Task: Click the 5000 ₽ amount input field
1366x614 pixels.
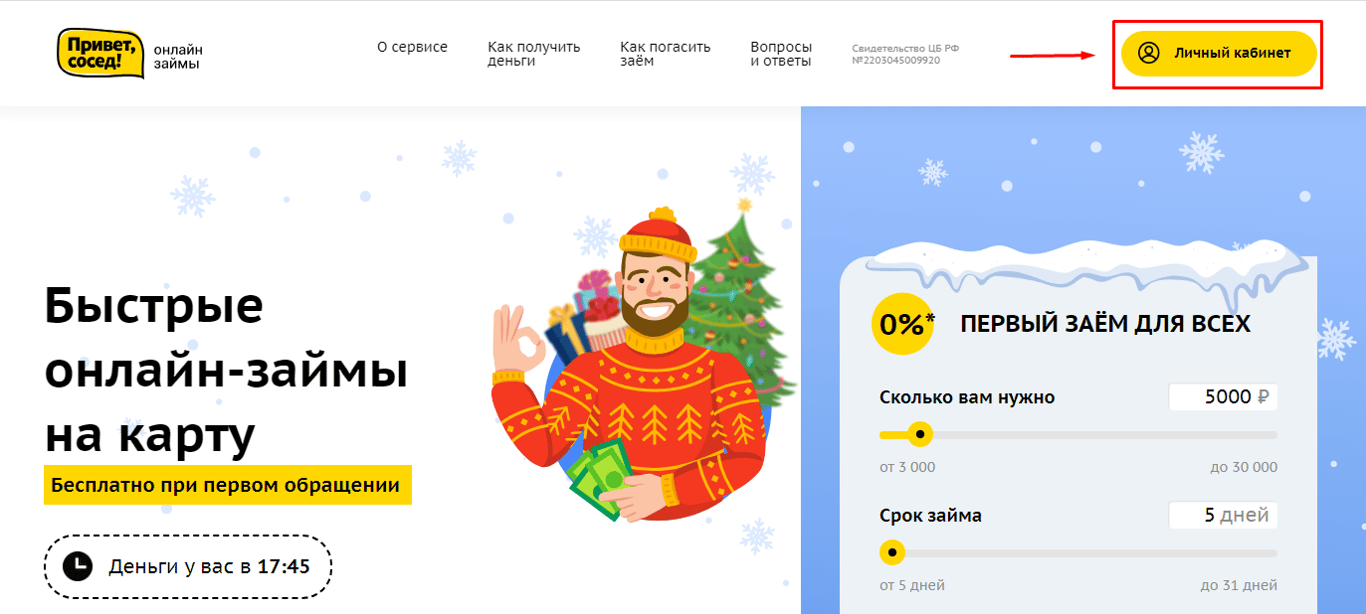Action: coord(1223,397)
